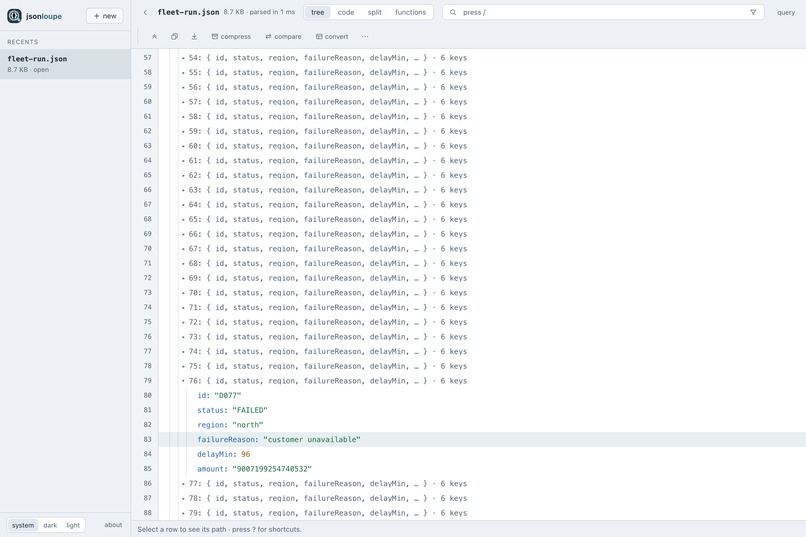806x537 pixels.
Task: Select the region: "north" row
Action: coord(482,425)
